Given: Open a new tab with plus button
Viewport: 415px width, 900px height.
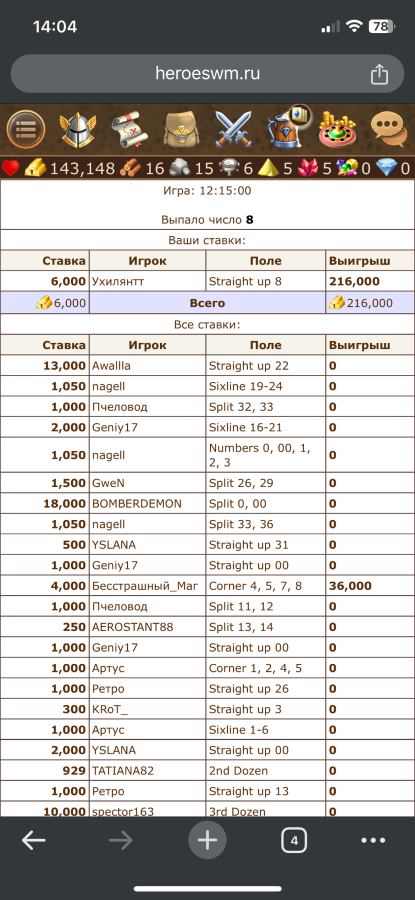Looking at the screenshot, I should [x=207, y=841].
